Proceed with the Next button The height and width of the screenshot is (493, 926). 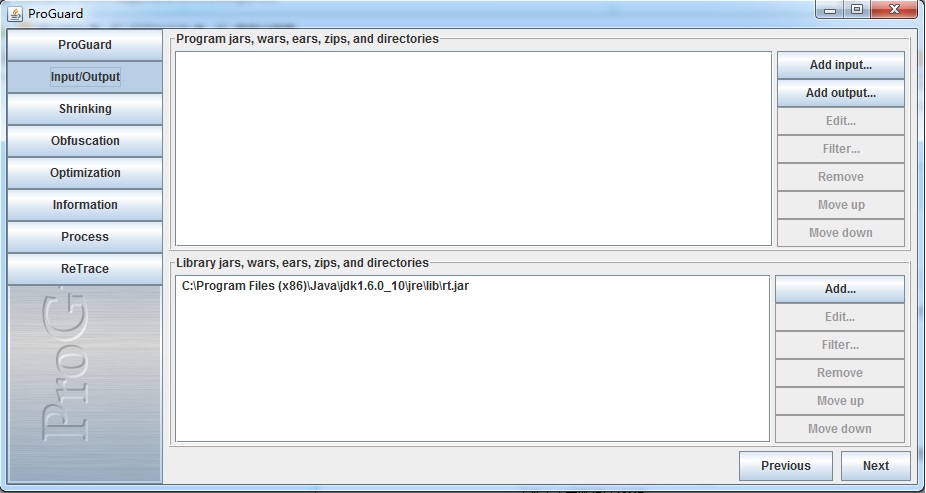(875, 466)
